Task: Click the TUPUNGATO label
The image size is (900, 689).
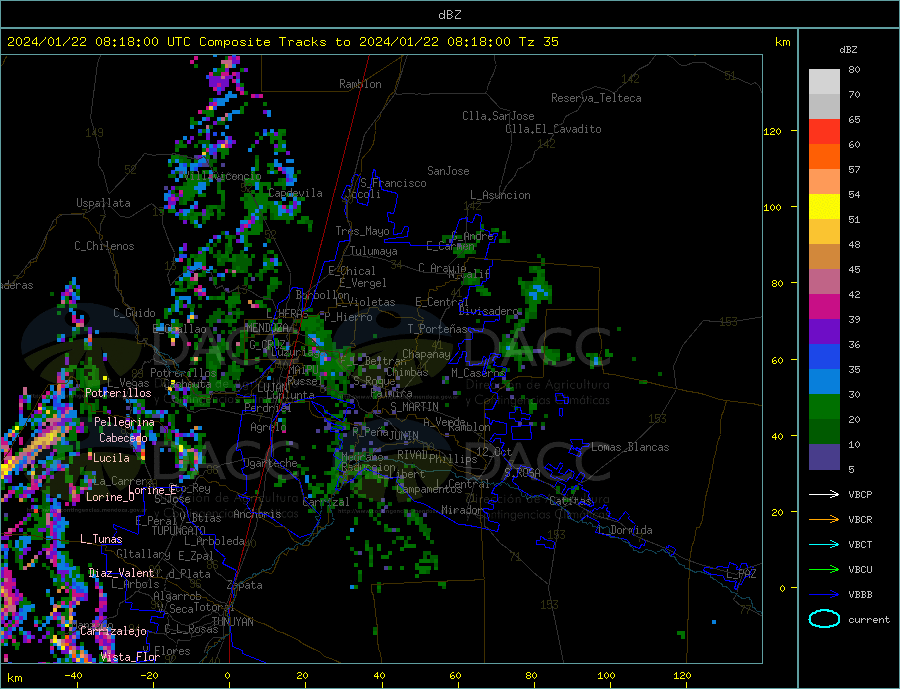Action: 179,531
